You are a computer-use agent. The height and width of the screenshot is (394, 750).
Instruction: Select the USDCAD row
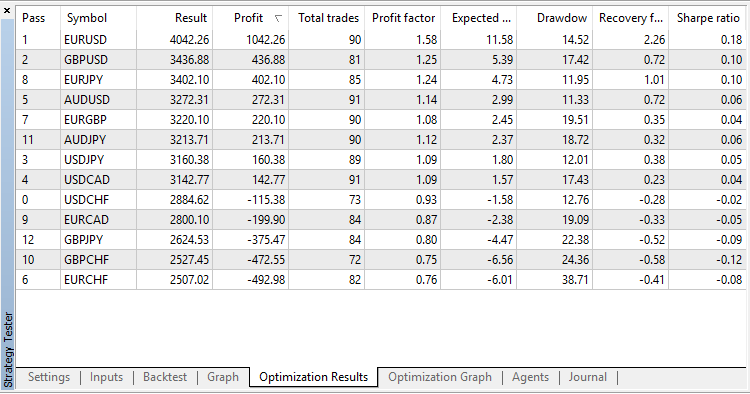tap(381, 180)
